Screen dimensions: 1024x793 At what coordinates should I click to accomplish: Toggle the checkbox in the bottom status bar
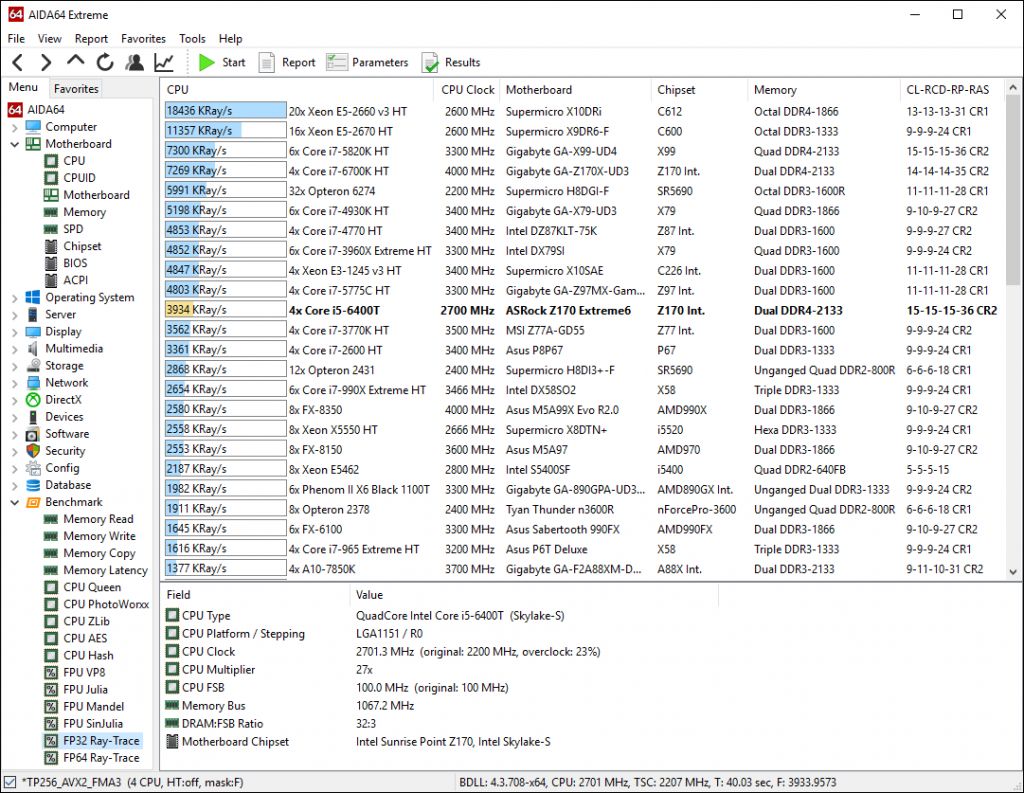tap(9, 782)
